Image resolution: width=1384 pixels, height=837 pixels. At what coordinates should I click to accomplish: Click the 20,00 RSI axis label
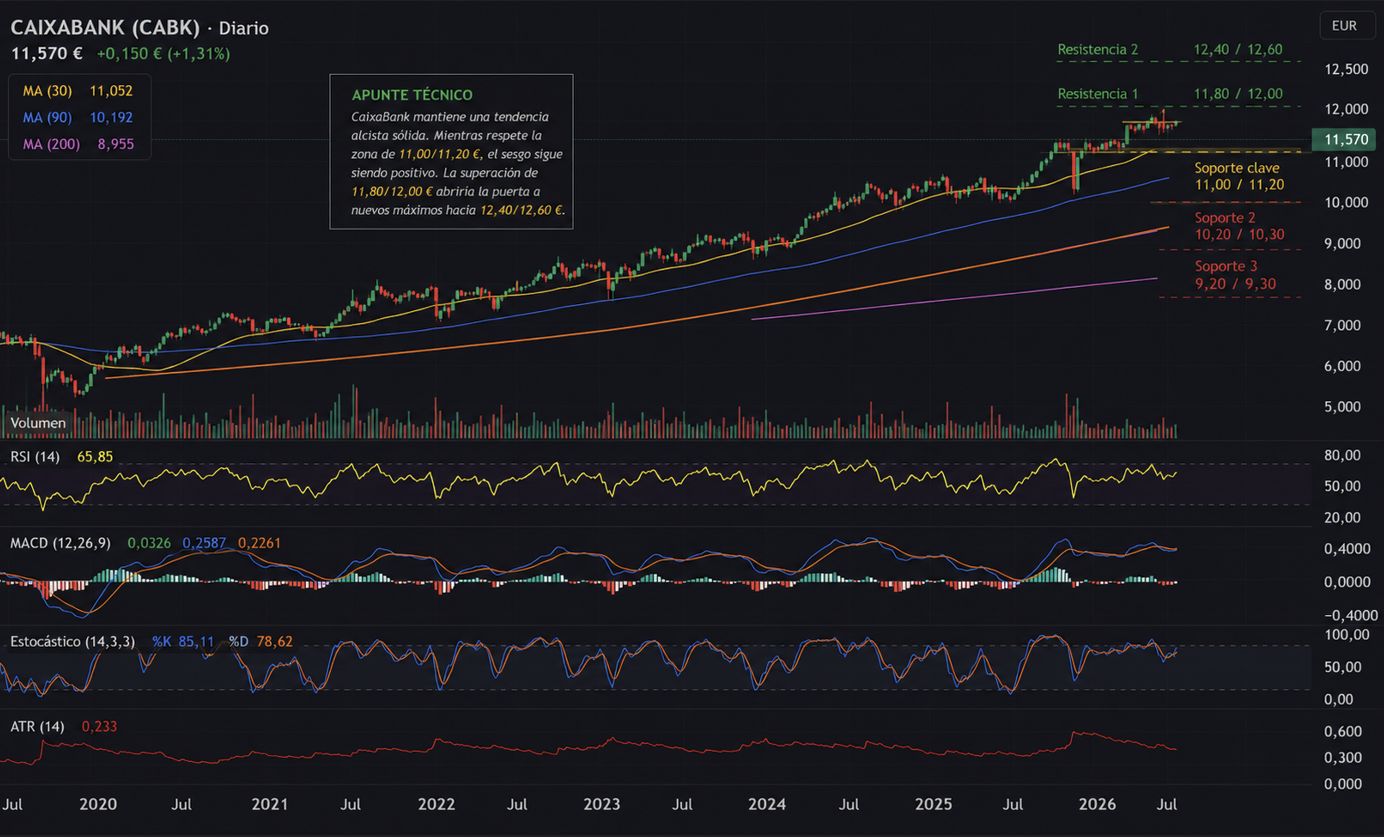coord(1343,517)
